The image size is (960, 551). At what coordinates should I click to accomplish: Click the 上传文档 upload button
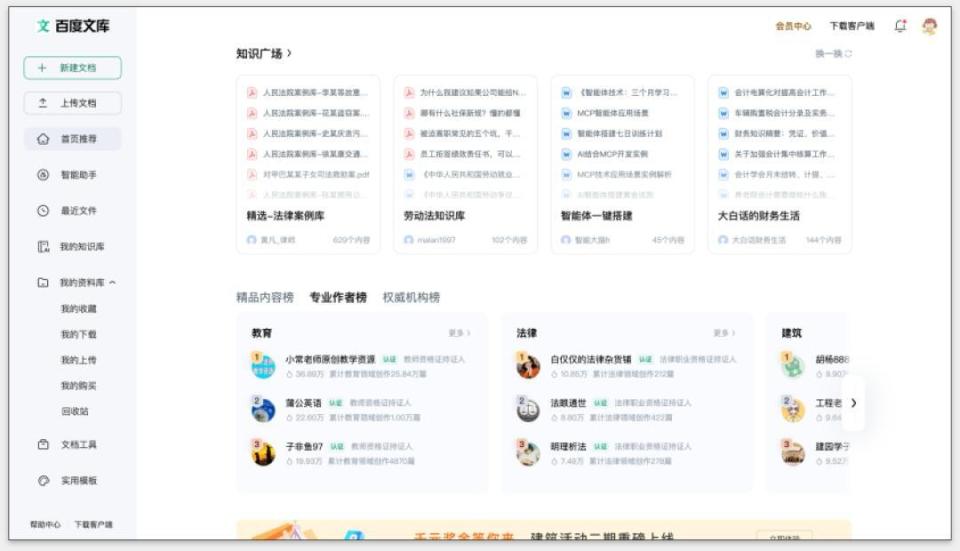[72, 103]
